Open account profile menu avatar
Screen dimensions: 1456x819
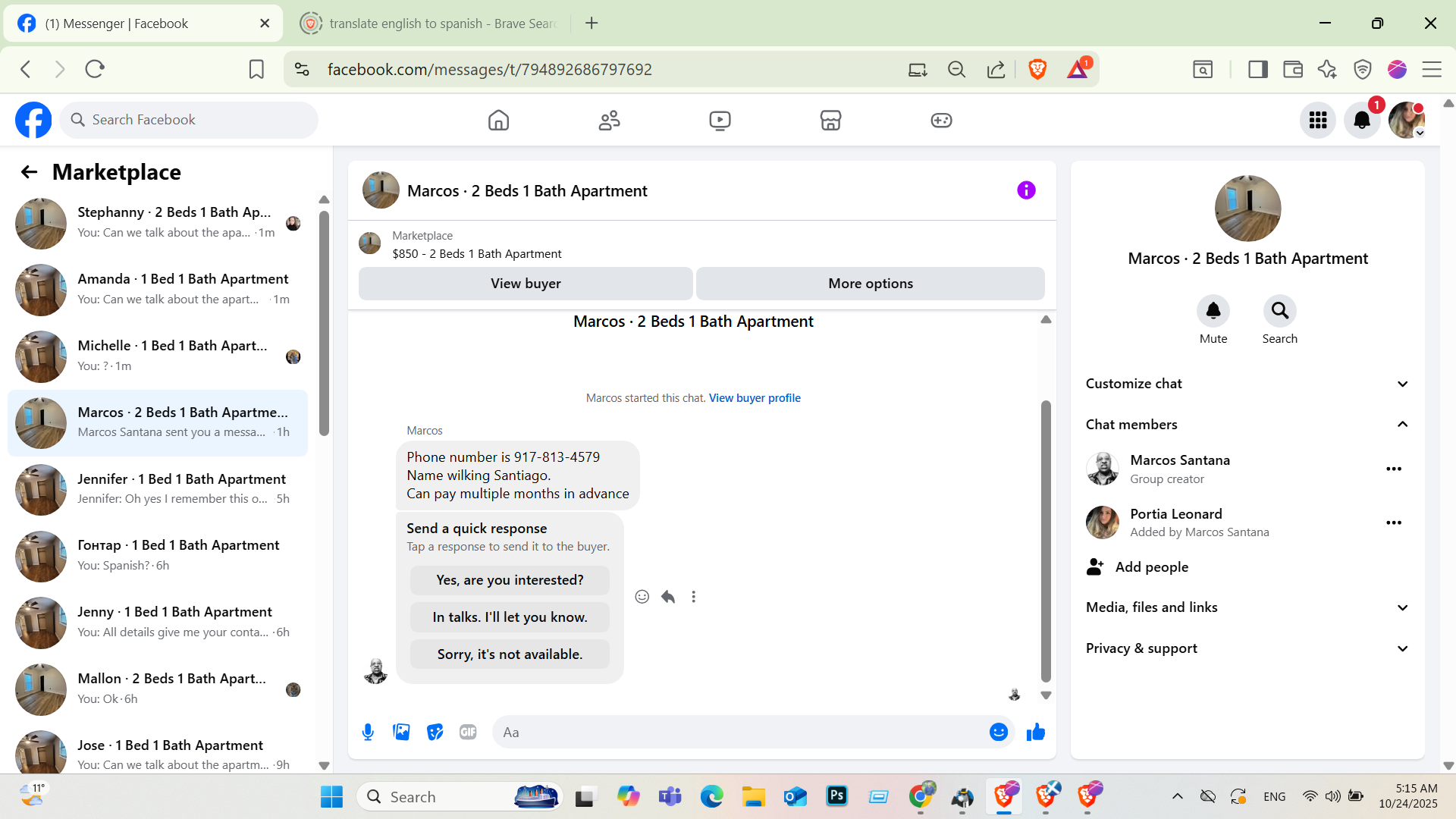[1407, 120]
